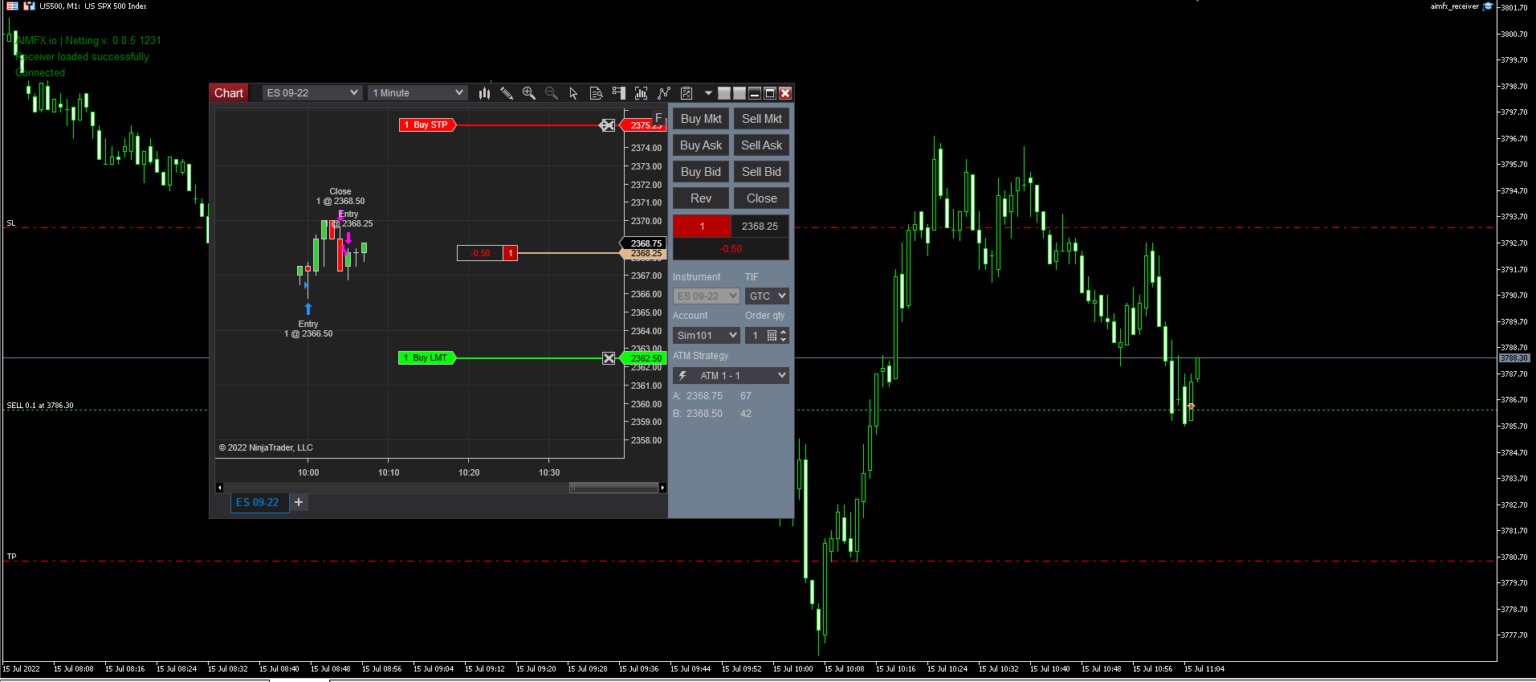Open the order quantity calculator icon

coord(772,335)
